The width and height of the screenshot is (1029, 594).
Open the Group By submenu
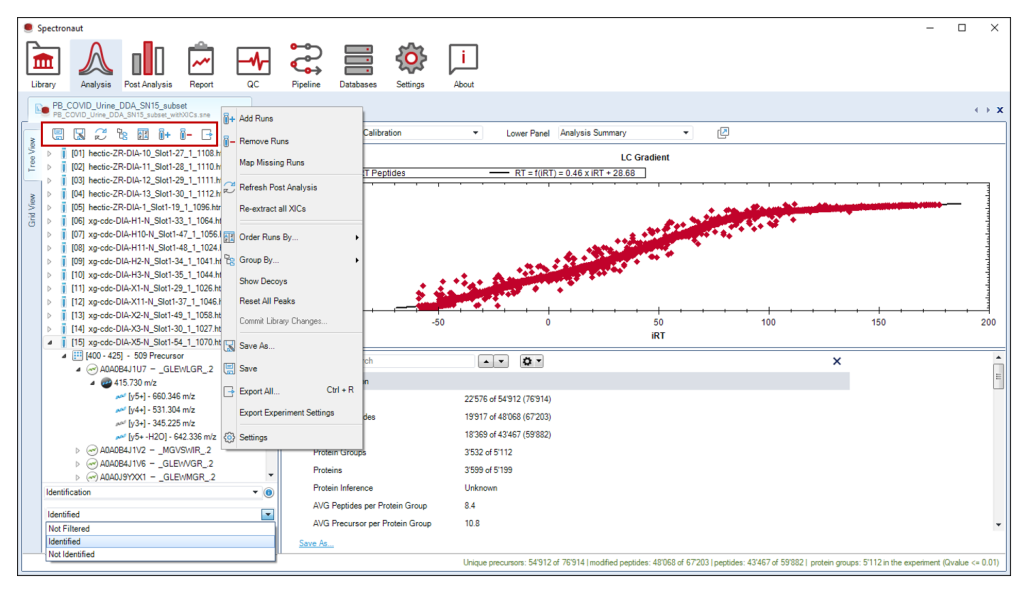click(x=292, y=260)
